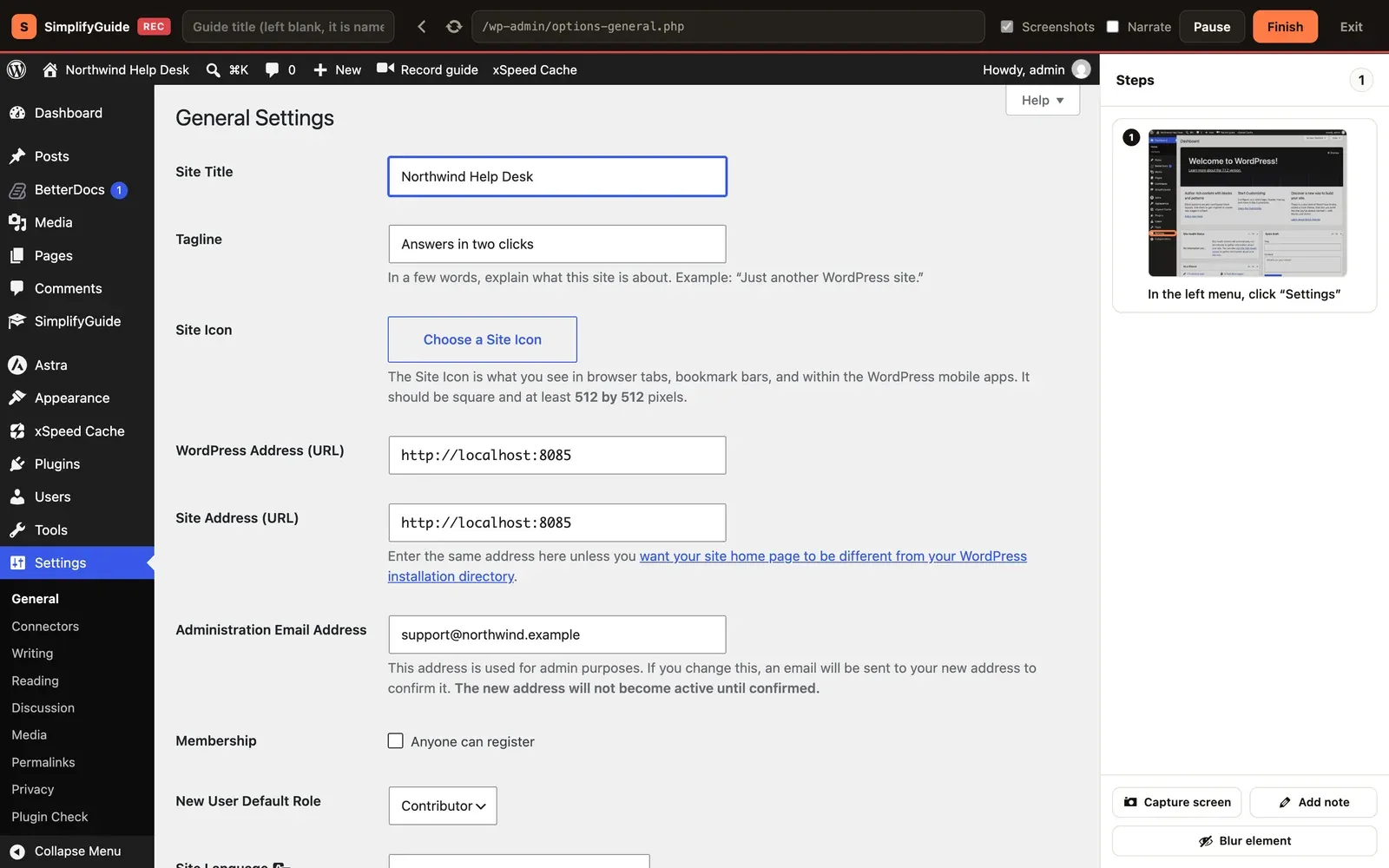This screenshot has height=868, width=1389.
Task: Go back with the left arrow icon
Action: coord(421,27)
